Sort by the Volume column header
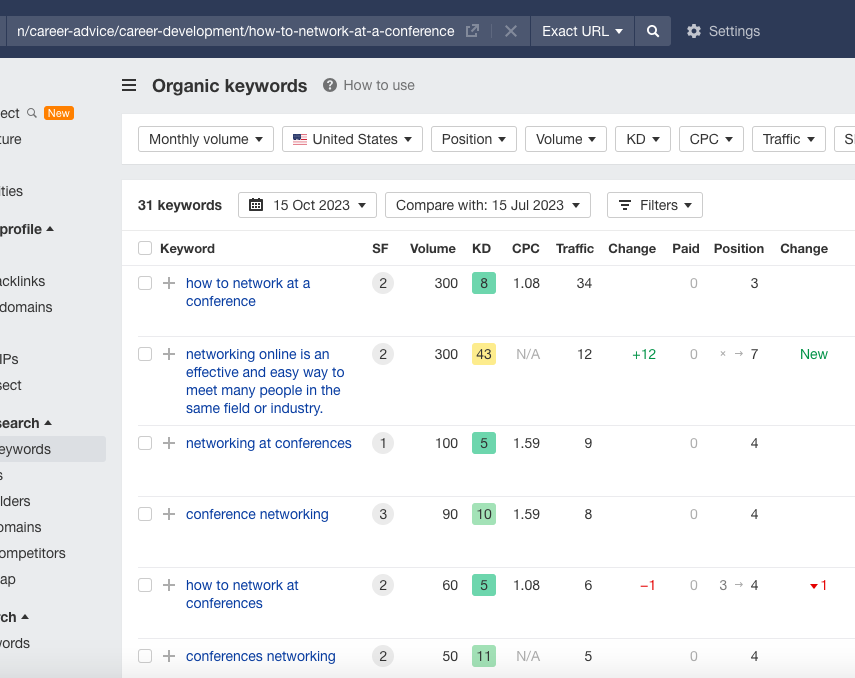 432,248
